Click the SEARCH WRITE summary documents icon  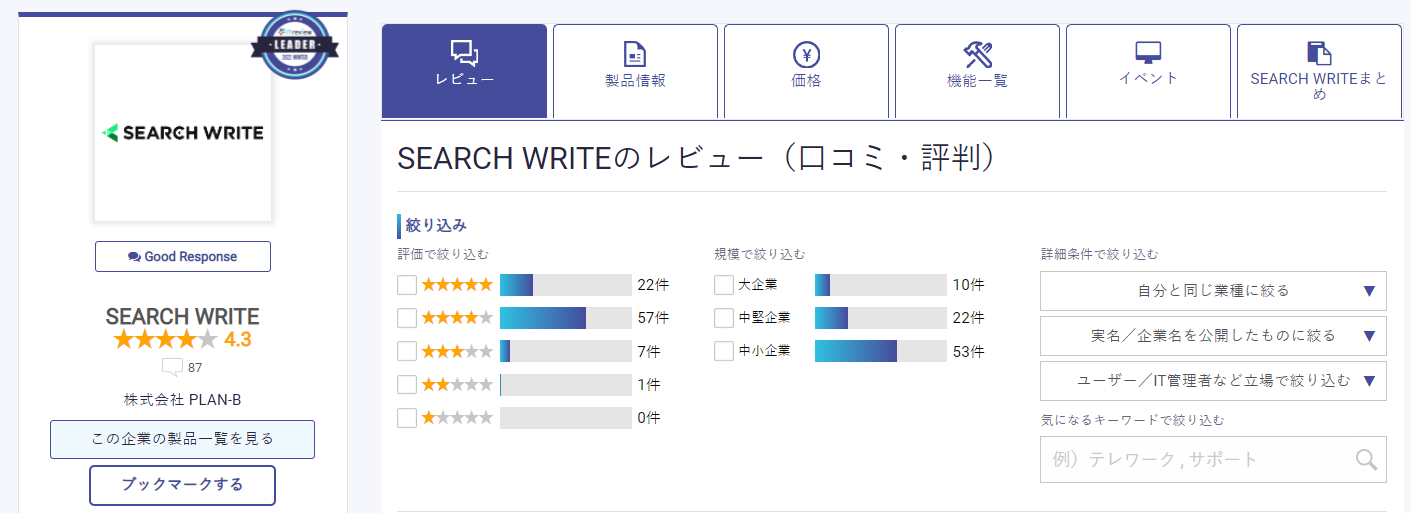click(1319, 53)
